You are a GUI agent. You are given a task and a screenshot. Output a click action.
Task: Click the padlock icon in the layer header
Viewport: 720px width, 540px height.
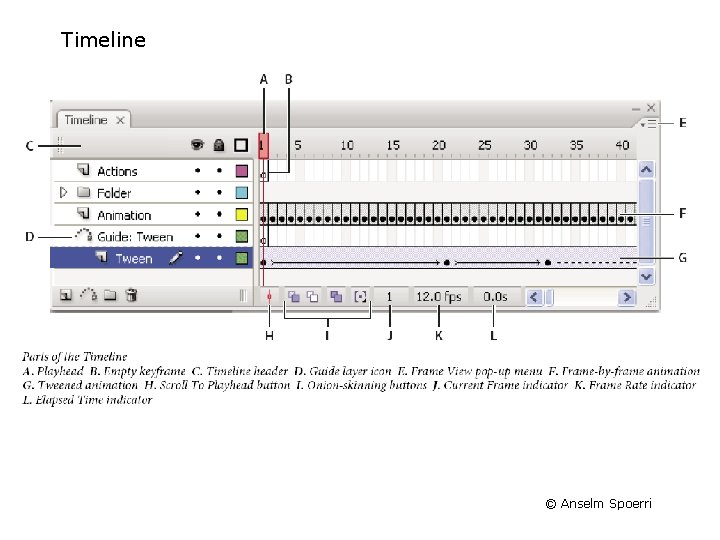click(x=219, y=145)
